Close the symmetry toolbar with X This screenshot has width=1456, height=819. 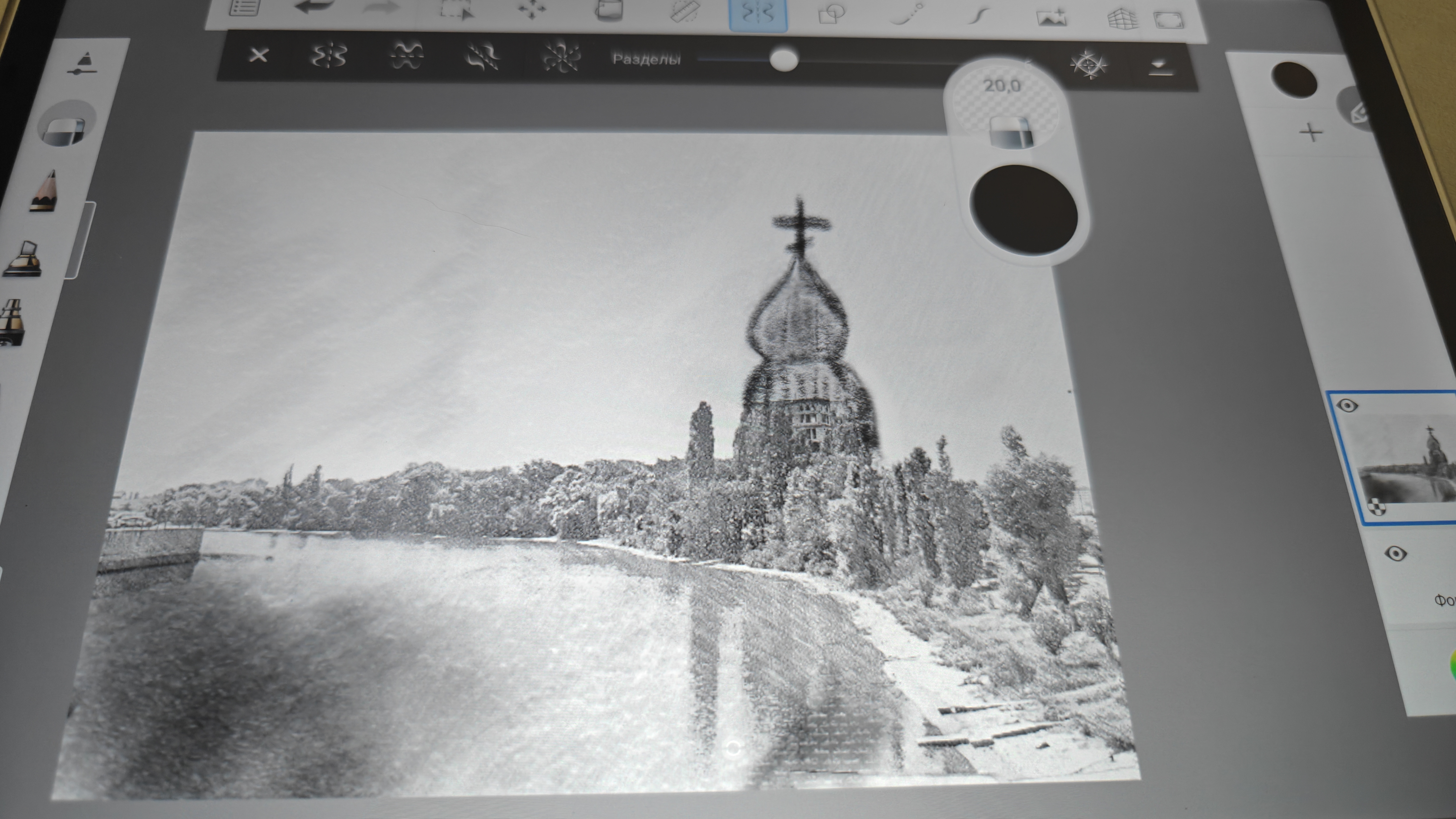click(x=259, y=55)
